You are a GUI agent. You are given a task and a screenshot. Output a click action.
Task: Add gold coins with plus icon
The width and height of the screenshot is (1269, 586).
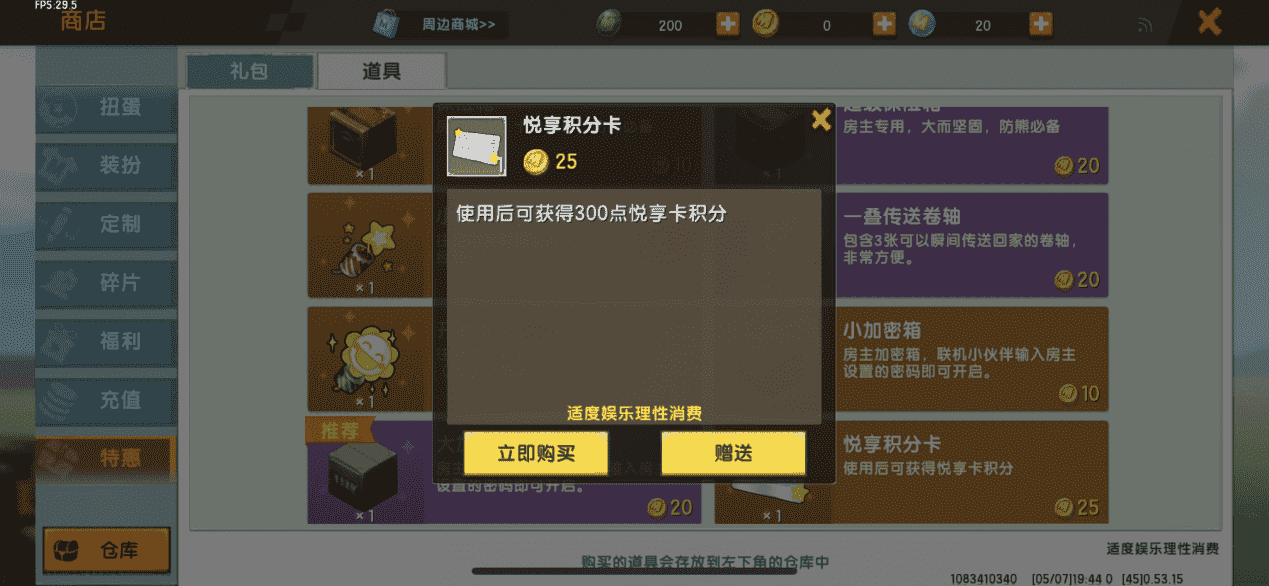884,24
